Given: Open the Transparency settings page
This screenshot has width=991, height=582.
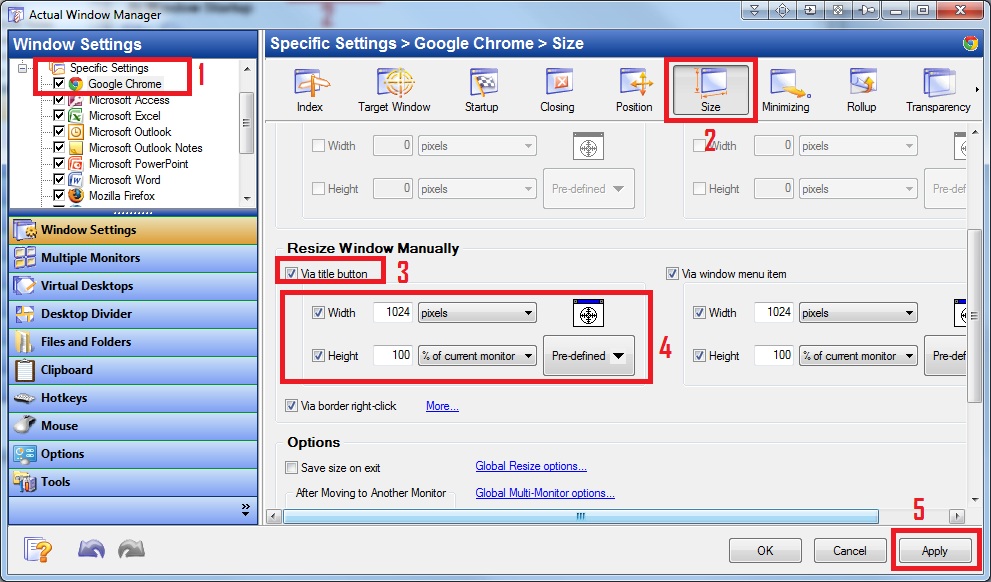Looking at the screenshot, I should (x=938, y=91).
